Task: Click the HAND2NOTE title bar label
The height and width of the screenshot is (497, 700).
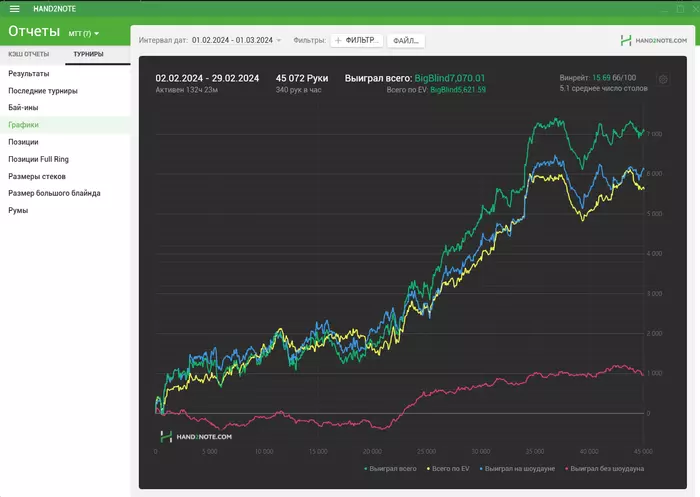Action: pos(54,9)
